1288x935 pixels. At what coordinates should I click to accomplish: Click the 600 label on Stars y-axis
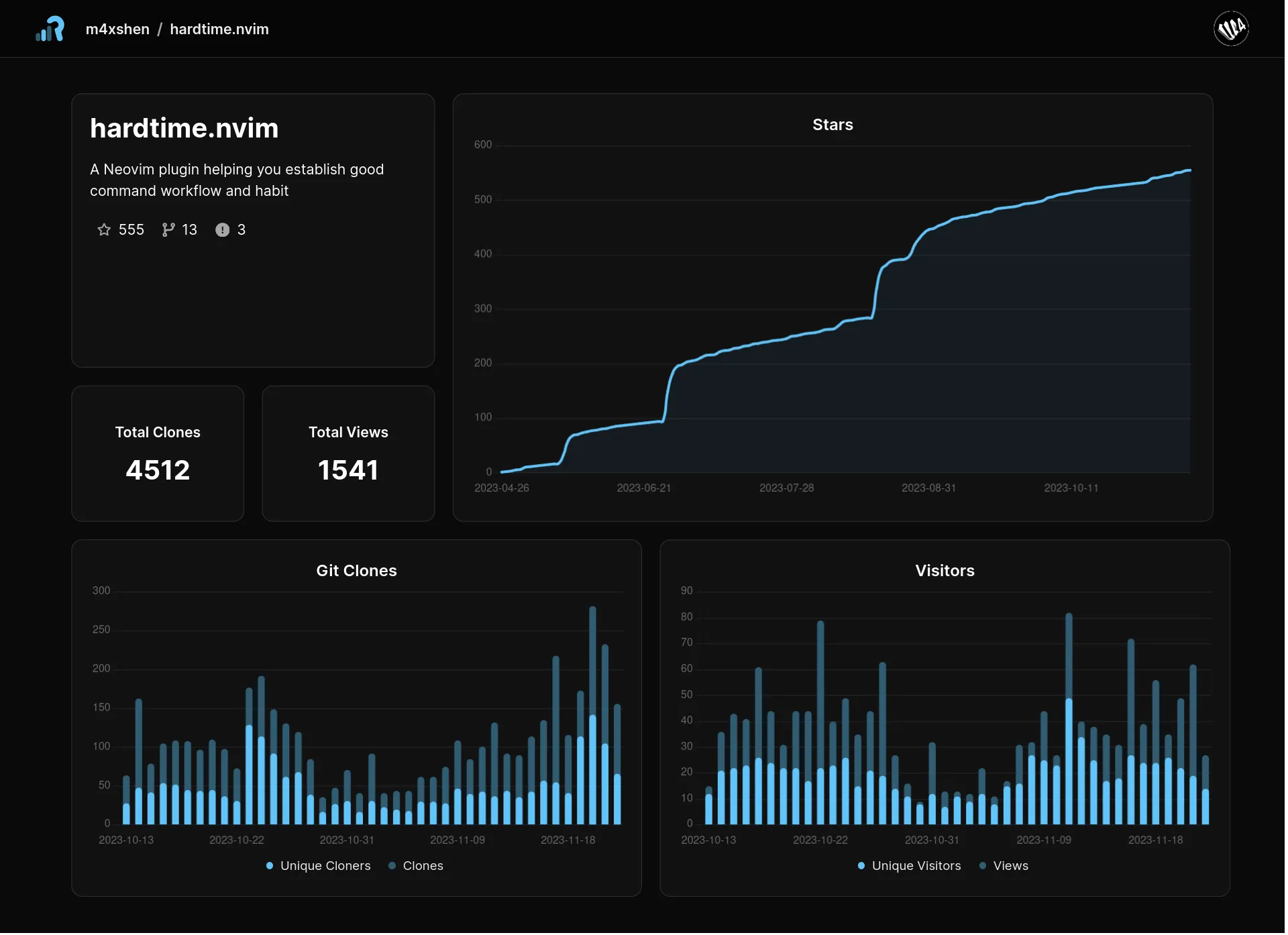coord(484,145)
